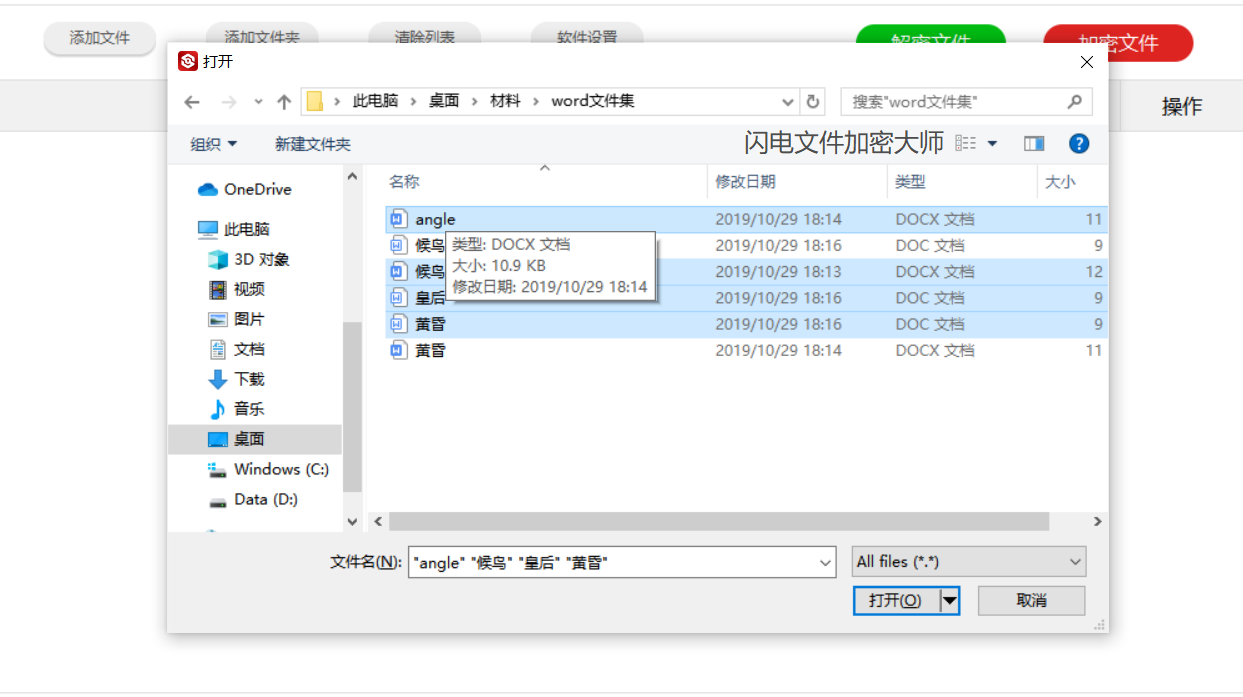
Task: Click the navigation pane scroll down arrow
Action: click(x=352, y=521)
